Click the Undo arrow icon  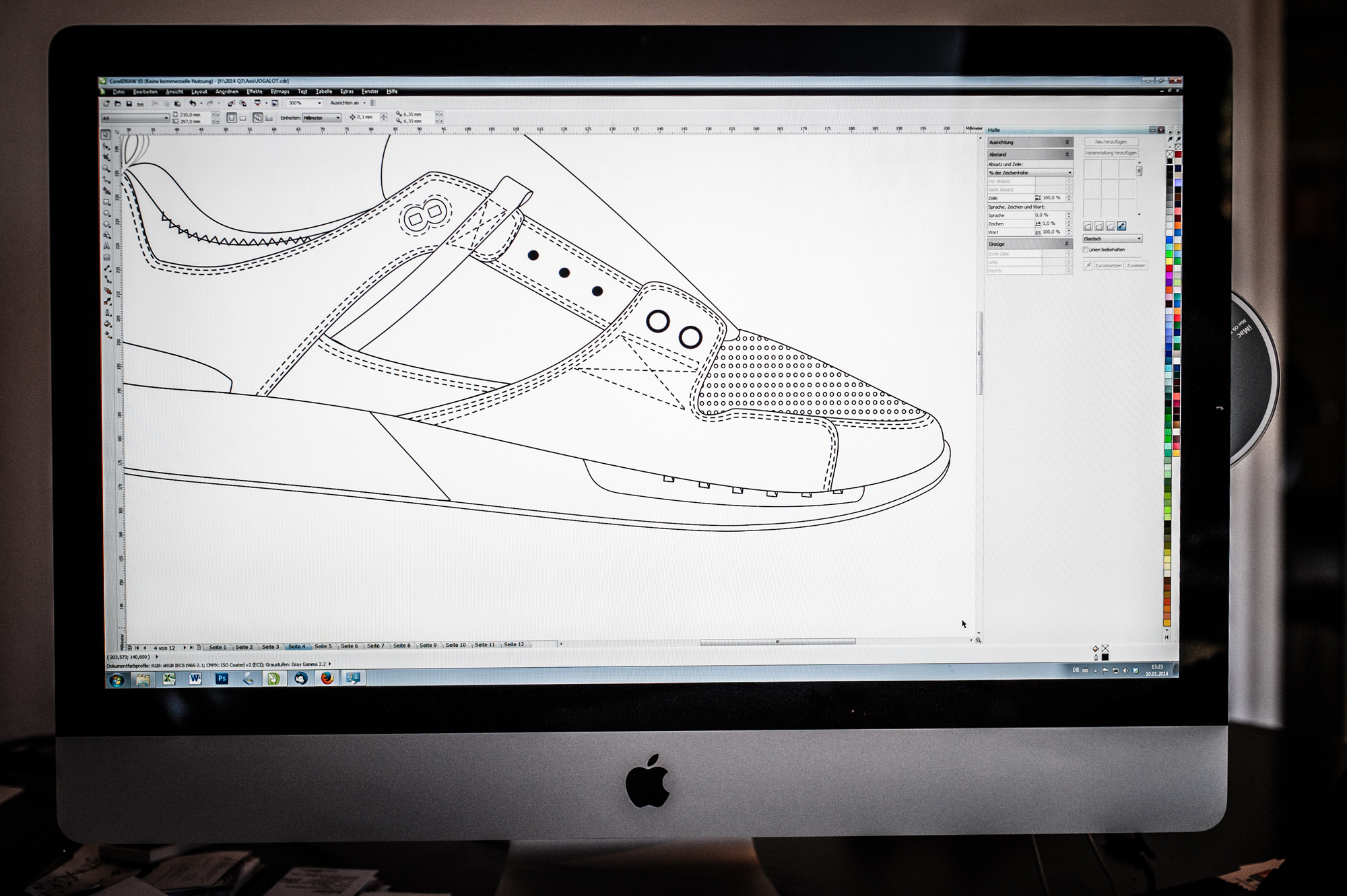[x=193, y=103]
